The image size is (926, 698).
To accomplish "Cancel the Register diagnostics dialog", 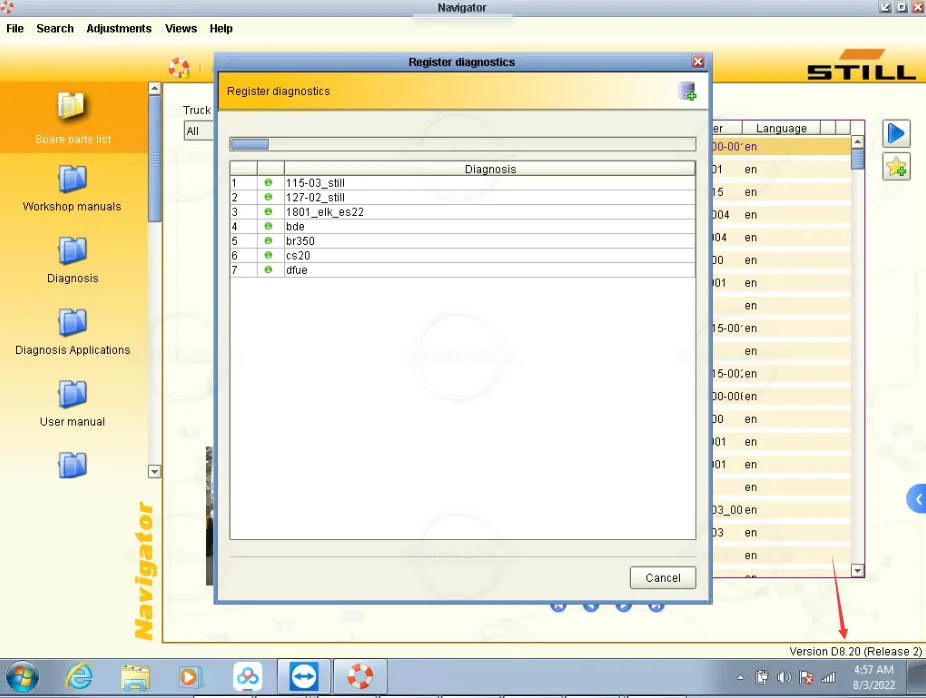I will [662, 578].
